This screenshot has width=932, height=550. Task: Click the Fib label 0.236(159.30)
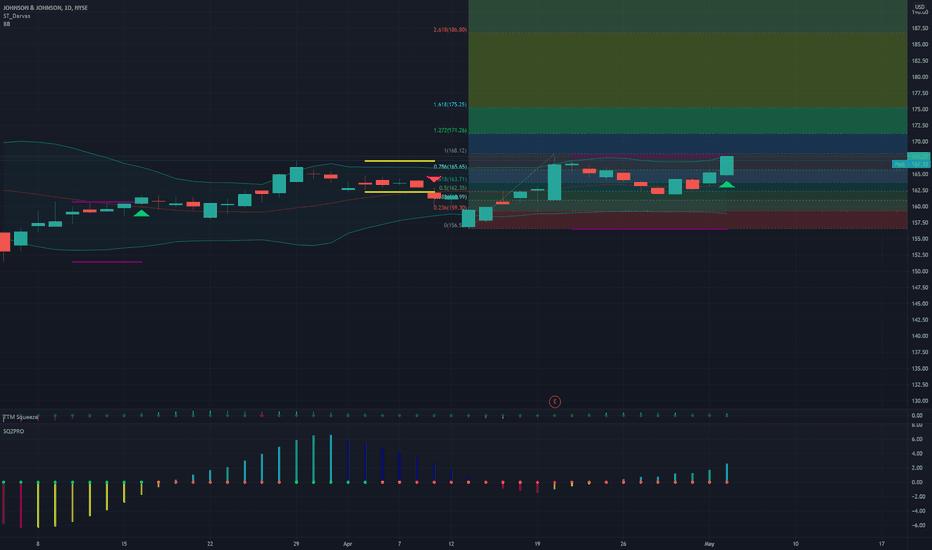pyautogui.click(x=450, y=208)
